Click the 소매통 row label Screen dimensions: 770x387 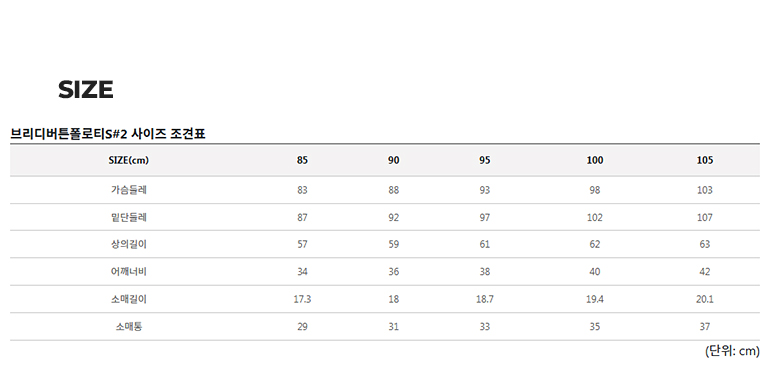(x=129, y=327)
